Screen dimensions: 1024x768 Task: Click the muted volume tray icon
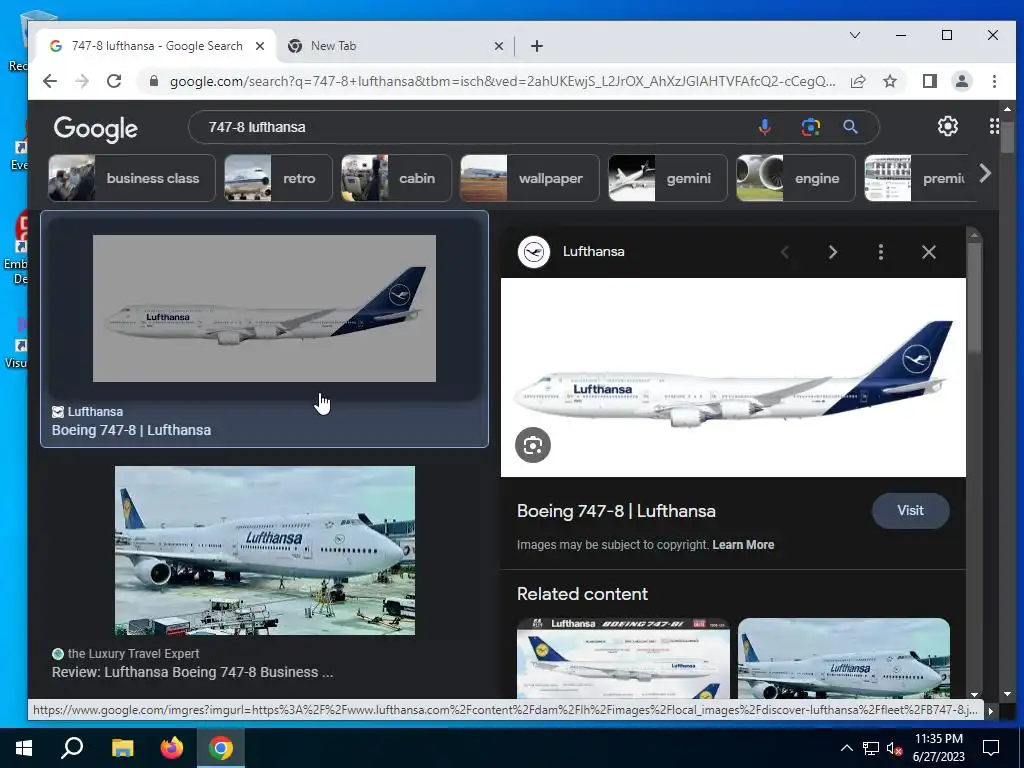coord(894,748)
